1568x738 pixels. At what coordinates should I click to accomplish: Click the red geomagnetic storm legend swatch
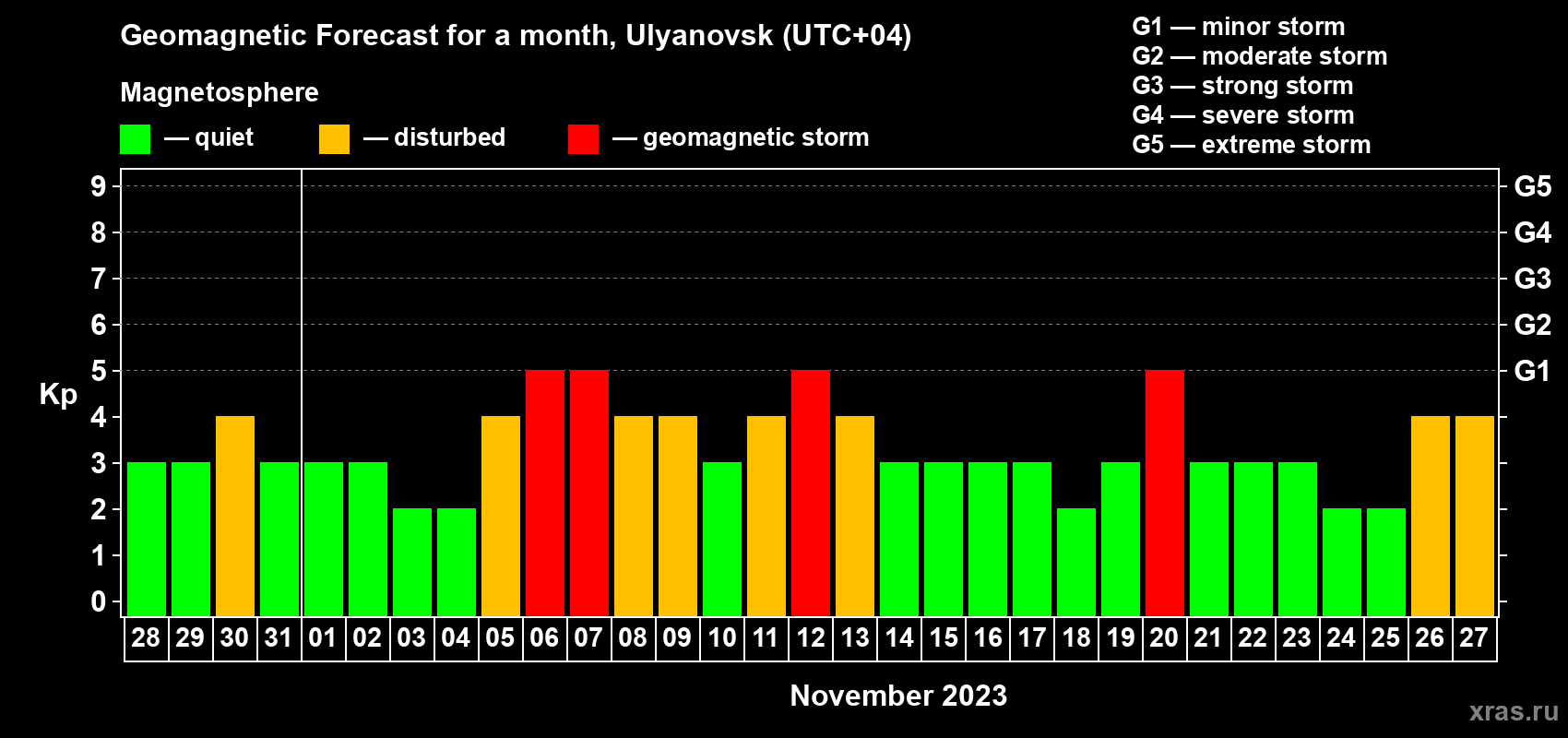pos(583,139)
